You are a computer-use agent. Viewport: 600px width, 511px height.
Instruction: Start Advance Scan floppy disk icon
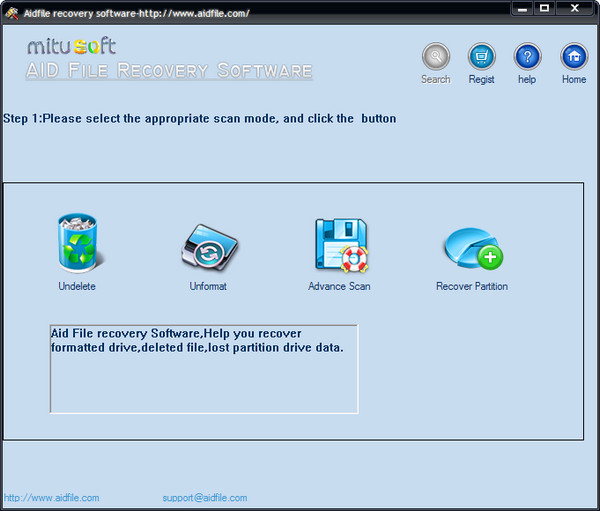[x=341, y=245]
